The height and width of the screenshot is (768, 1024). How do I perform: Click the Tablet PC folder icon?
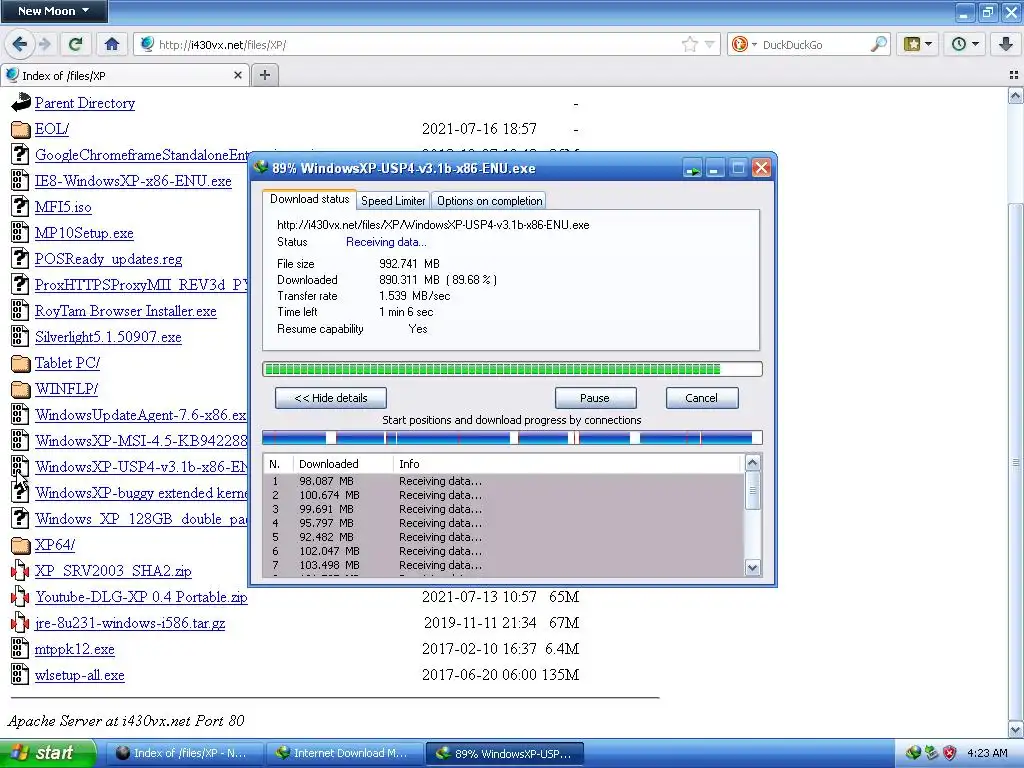(x=20, y=363)
